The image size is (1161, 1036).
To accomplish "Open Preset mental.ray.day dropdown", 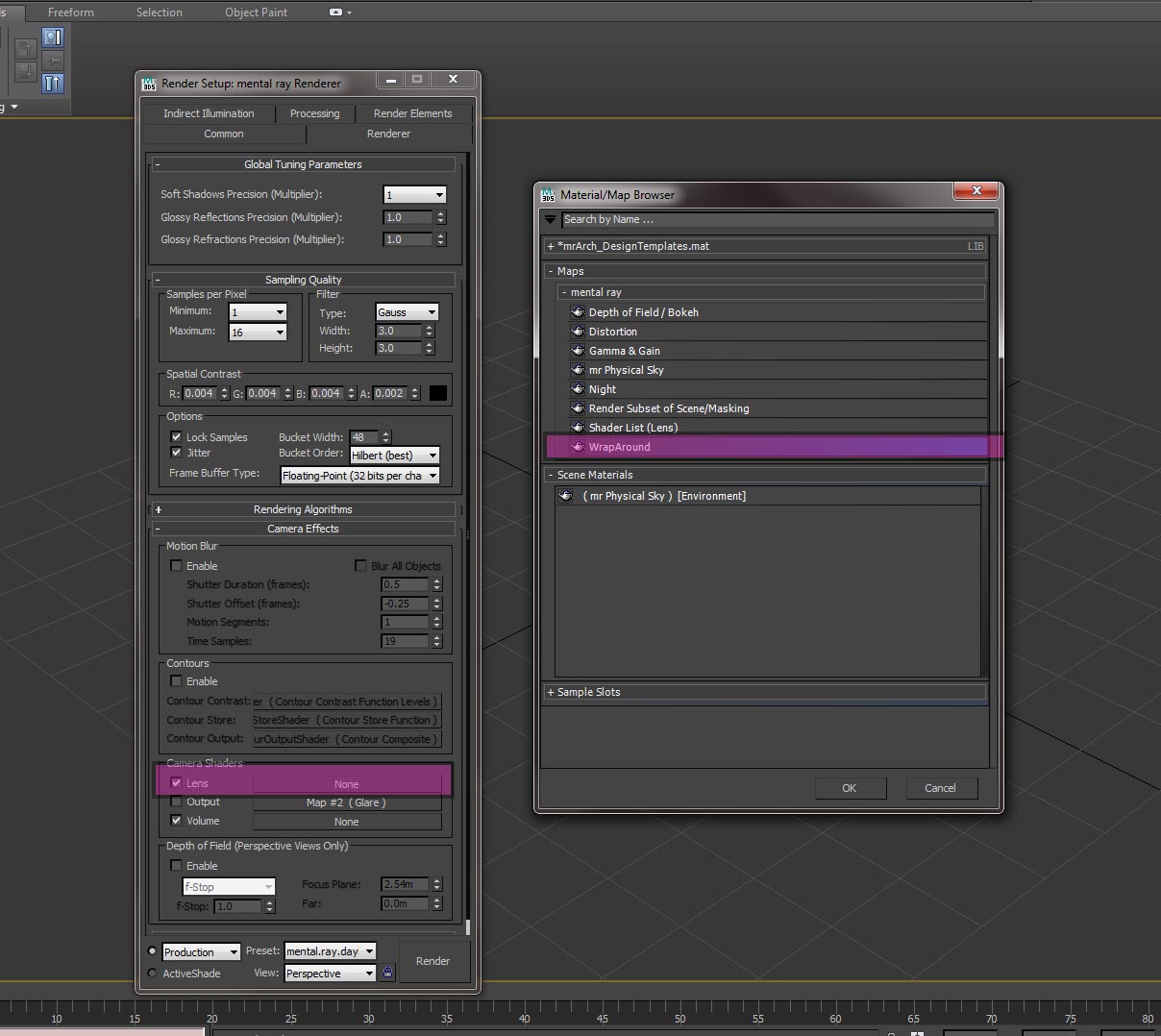I will click(x=330, y=951).
